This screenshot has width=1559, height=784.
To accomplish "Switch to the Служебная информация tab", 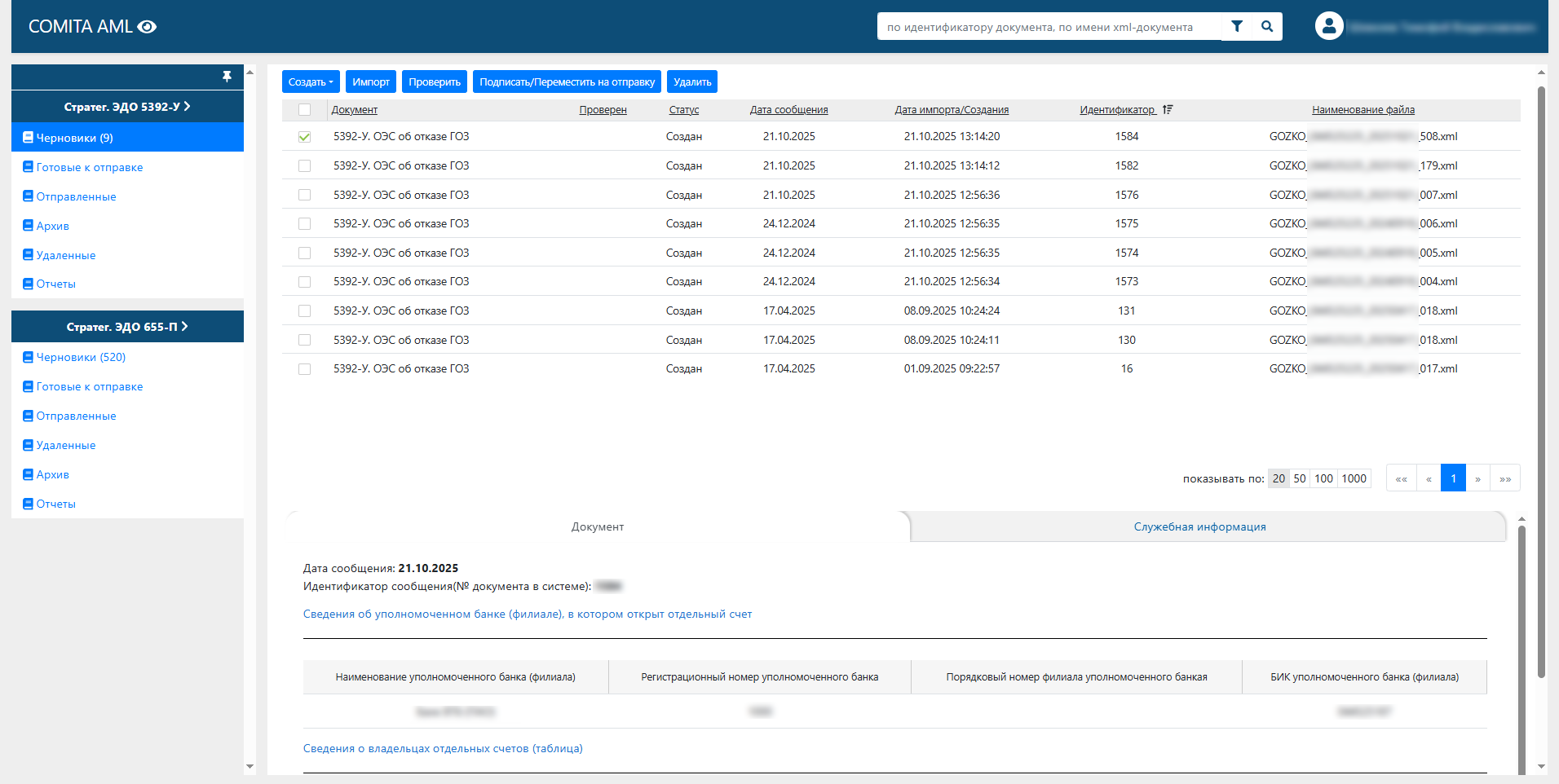I will click(1199, 527).
